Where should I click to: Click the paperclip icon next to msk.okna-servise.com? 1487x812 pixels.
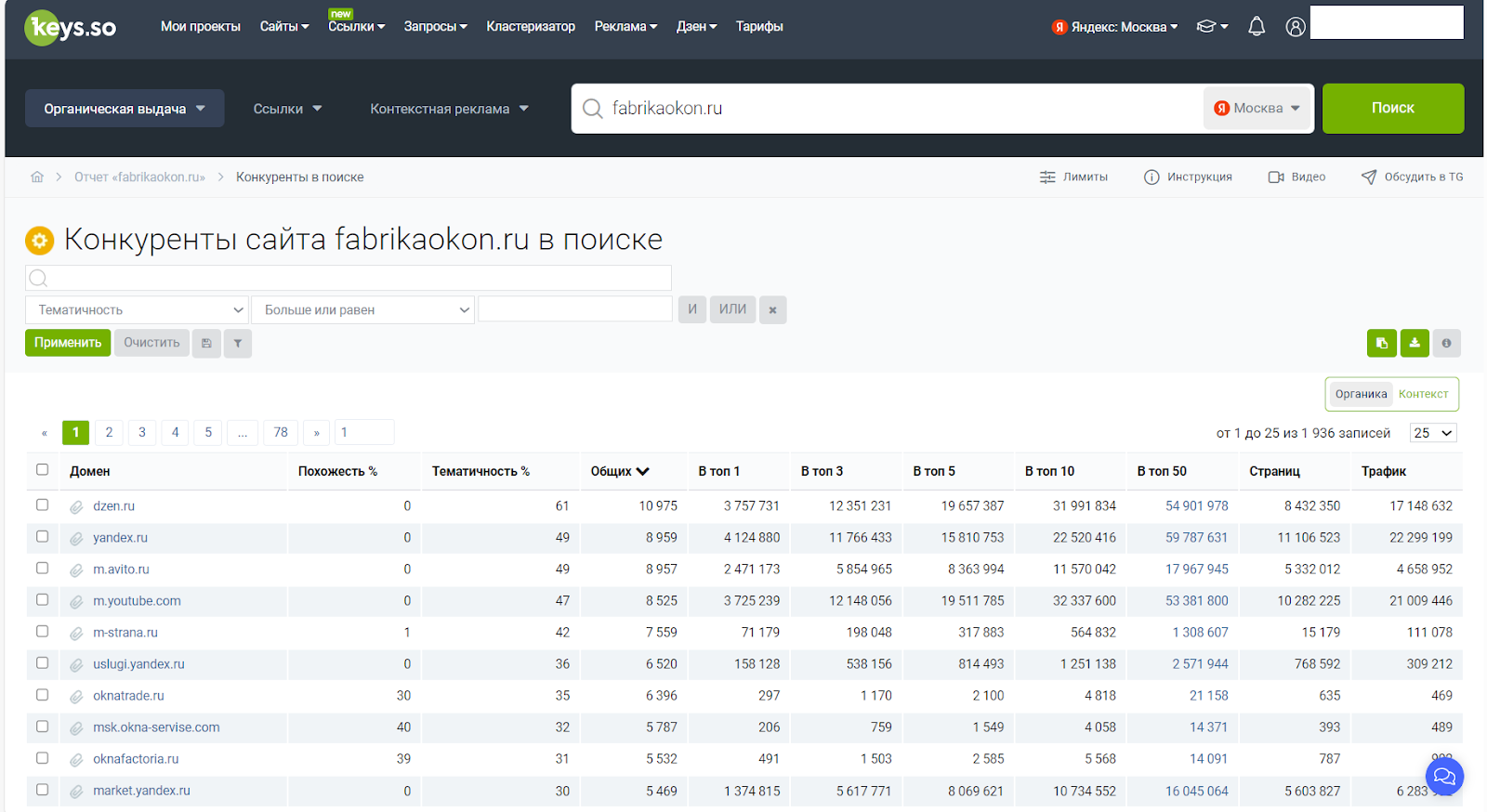tap(76, 727)
